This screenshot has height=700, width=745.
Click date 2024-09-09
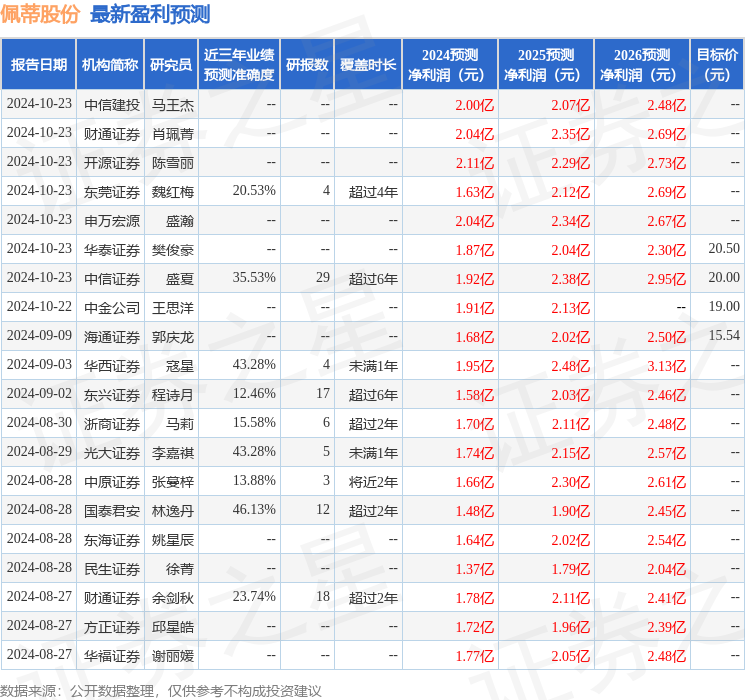coord(39,336)
